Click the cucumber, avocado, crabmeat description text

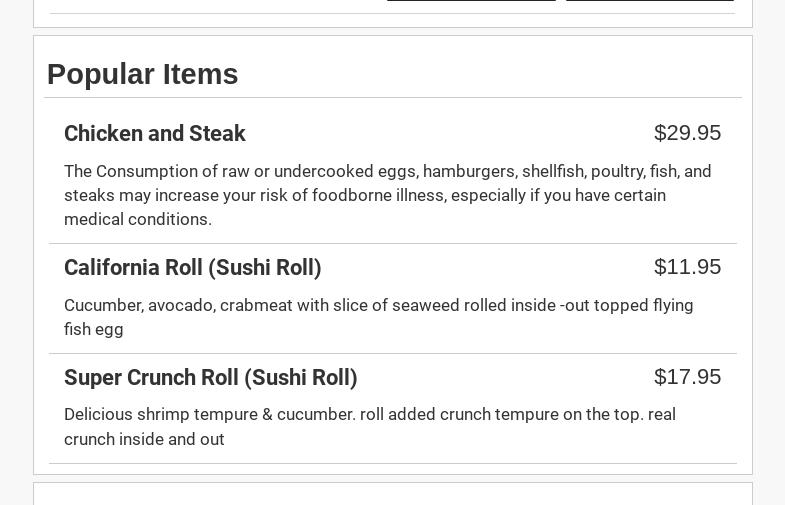click(378, 317)
